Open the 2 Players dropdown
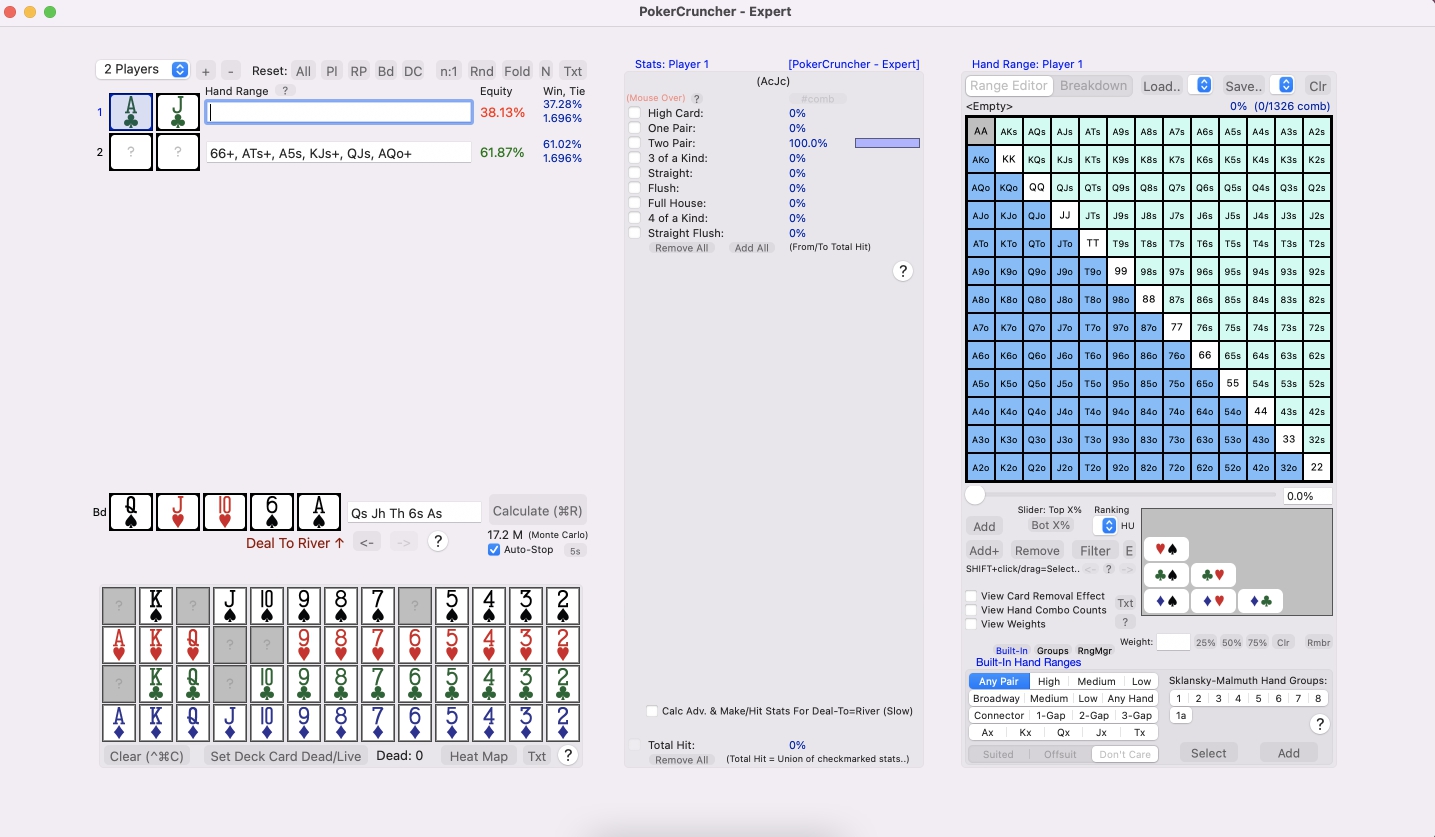Viewport: 1435px width, 837px height. pyautogui.click(x=143, y=69)
